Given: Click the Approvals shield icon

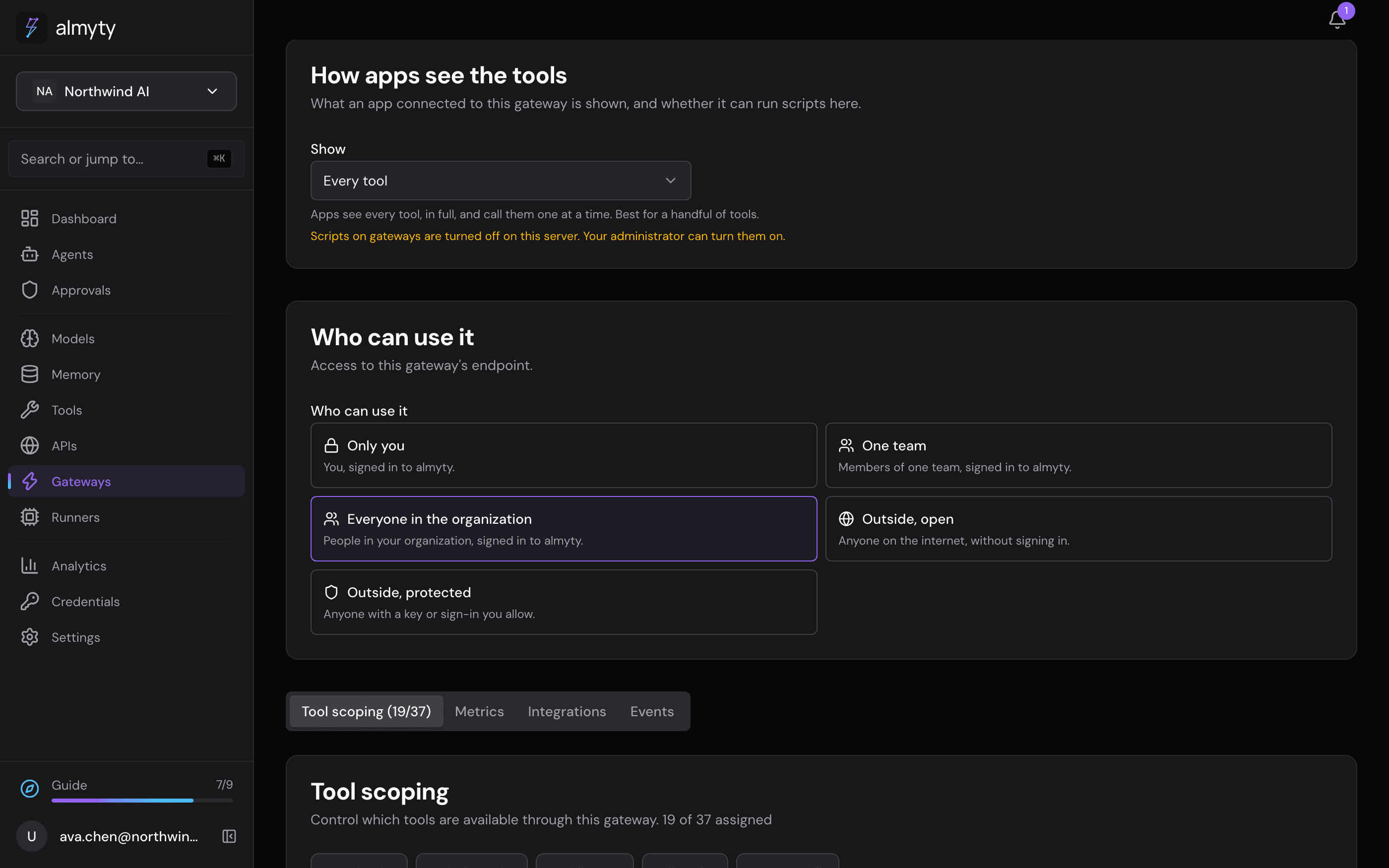Looking at the screenshot, I should pos(30,290).
